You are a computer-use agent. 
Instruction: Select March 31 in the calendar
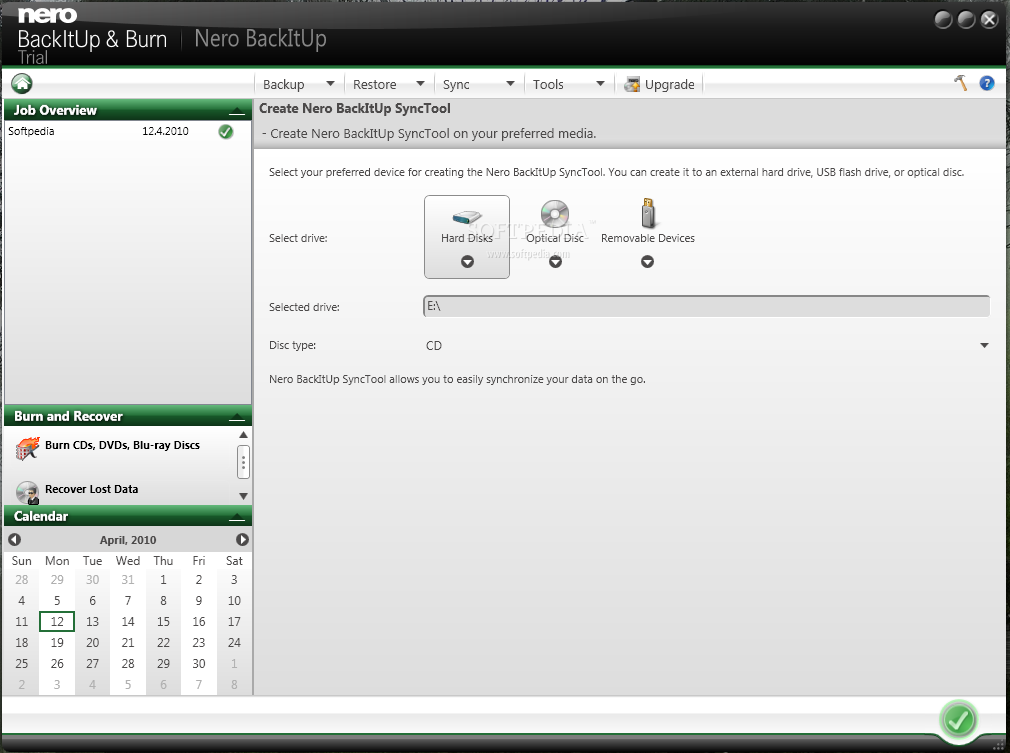(128, 580)
